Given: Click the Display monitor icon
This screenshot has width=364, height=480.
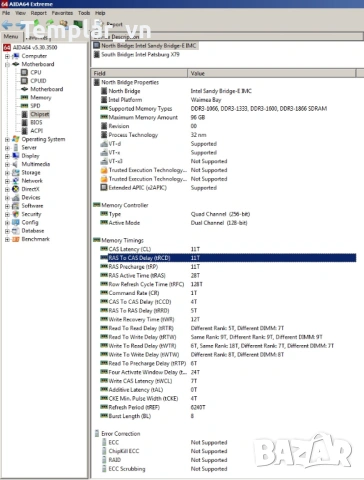Looking at the screenshot, I should click(16, 156).
